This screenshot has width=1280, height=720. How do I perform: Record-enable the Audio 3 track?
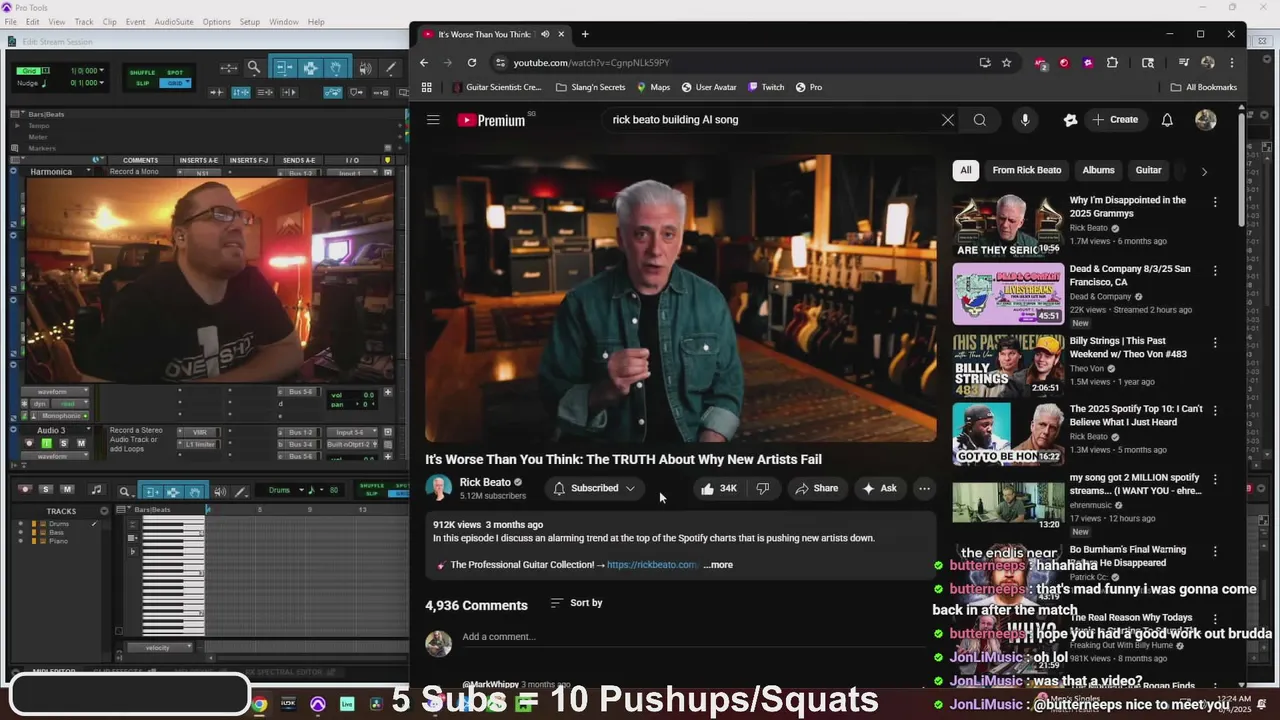27,443
